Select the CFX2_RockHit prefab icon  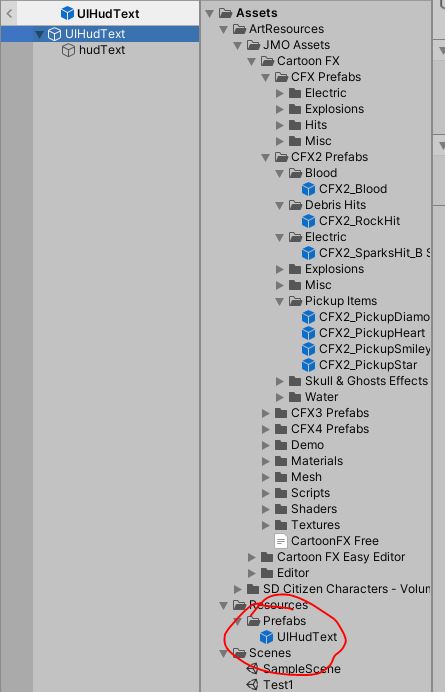(308, 221)
